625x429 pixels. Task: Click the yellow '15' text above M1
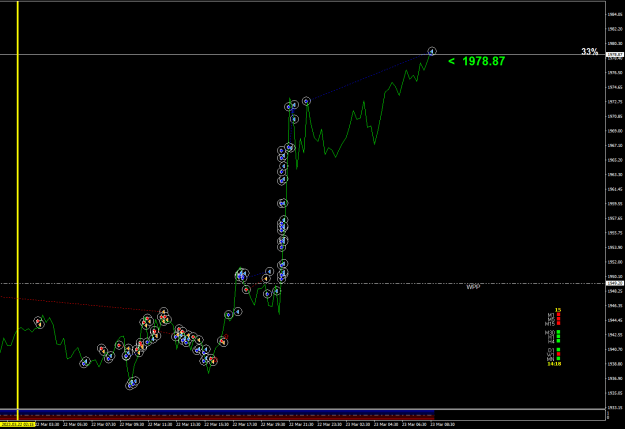click(x=558, y=310)
